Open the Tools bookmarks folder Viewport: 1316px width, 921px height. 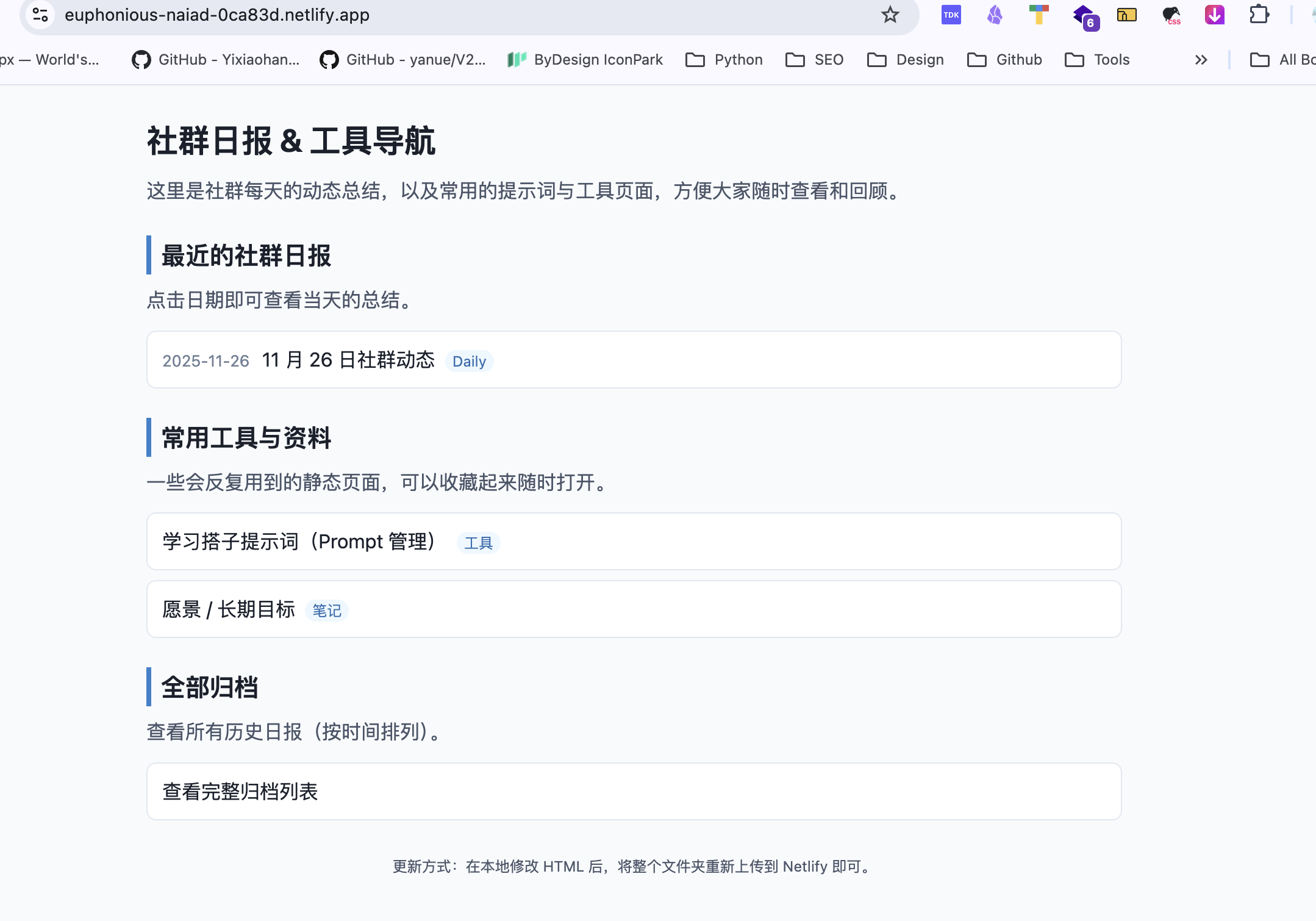[x=1098, y=59]
